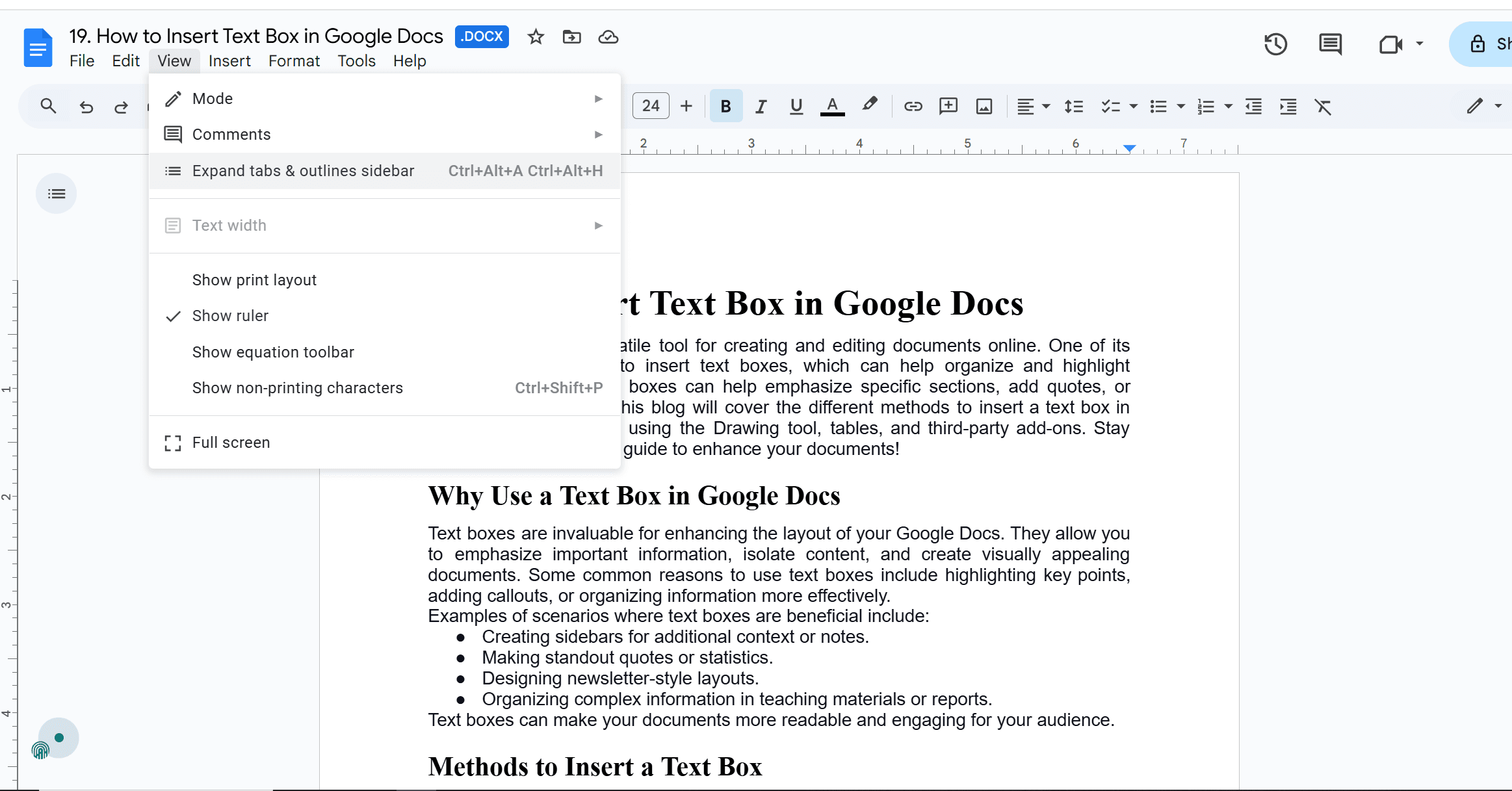Enable Show print layout
The image size is (1512, 791).
click(385, 280)
